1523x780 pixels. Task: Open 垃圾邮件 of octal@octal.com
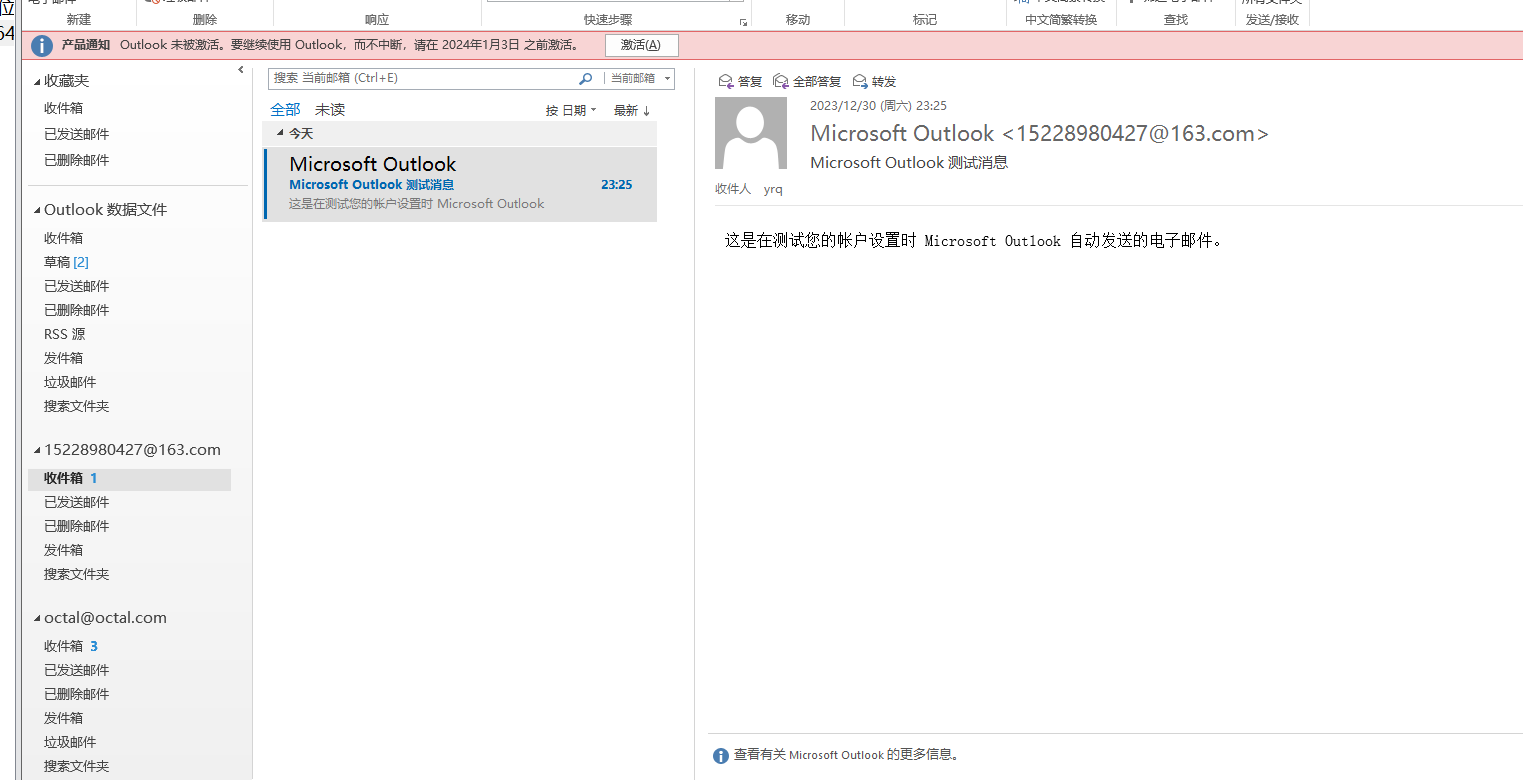click(x=70, y=742)
